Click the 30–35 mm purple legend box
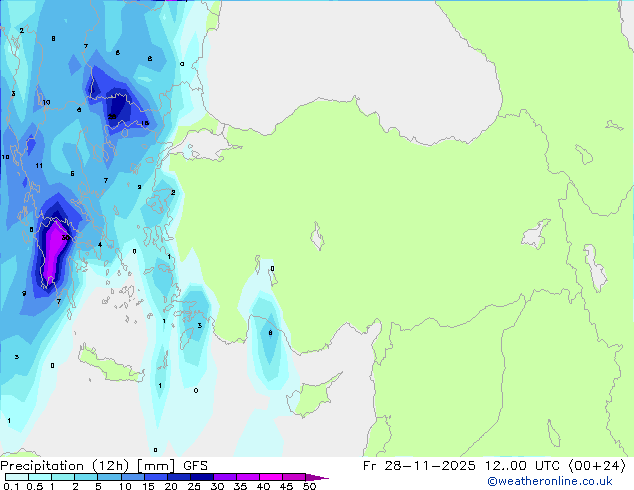The height and width of the screenshot is (490, 634). 224,477
